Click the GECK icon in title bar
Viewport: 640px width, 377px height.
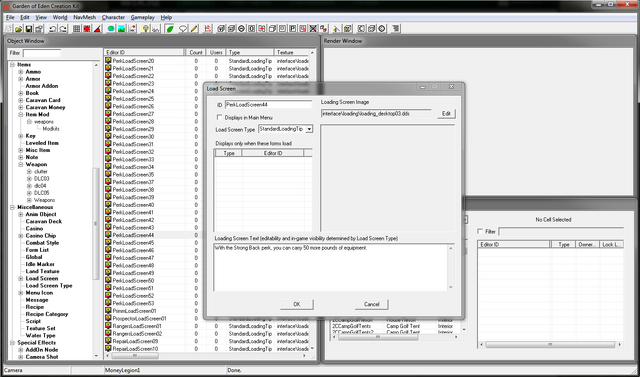(x=7, y=7)
